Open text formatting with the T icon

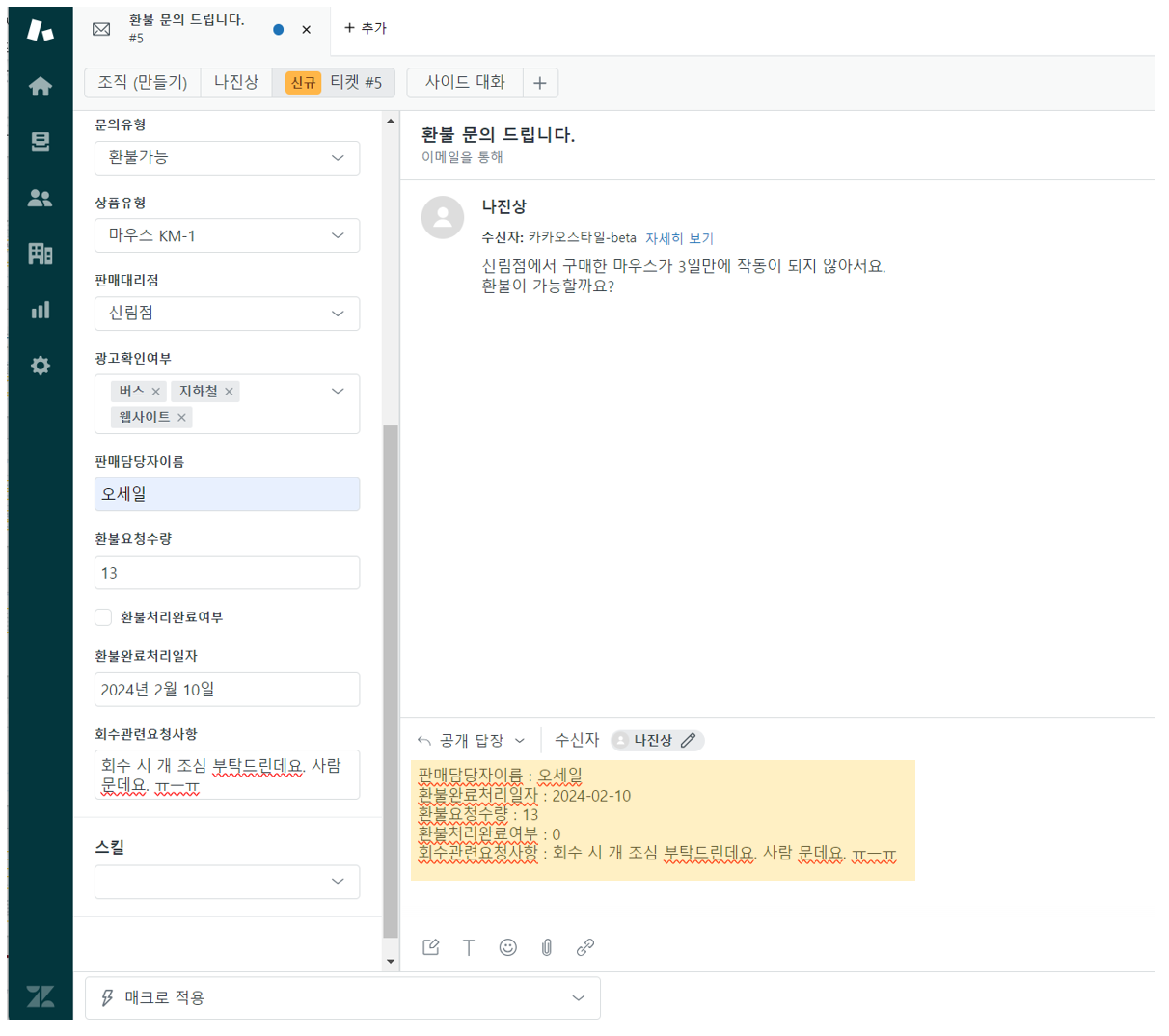[469, 947]
